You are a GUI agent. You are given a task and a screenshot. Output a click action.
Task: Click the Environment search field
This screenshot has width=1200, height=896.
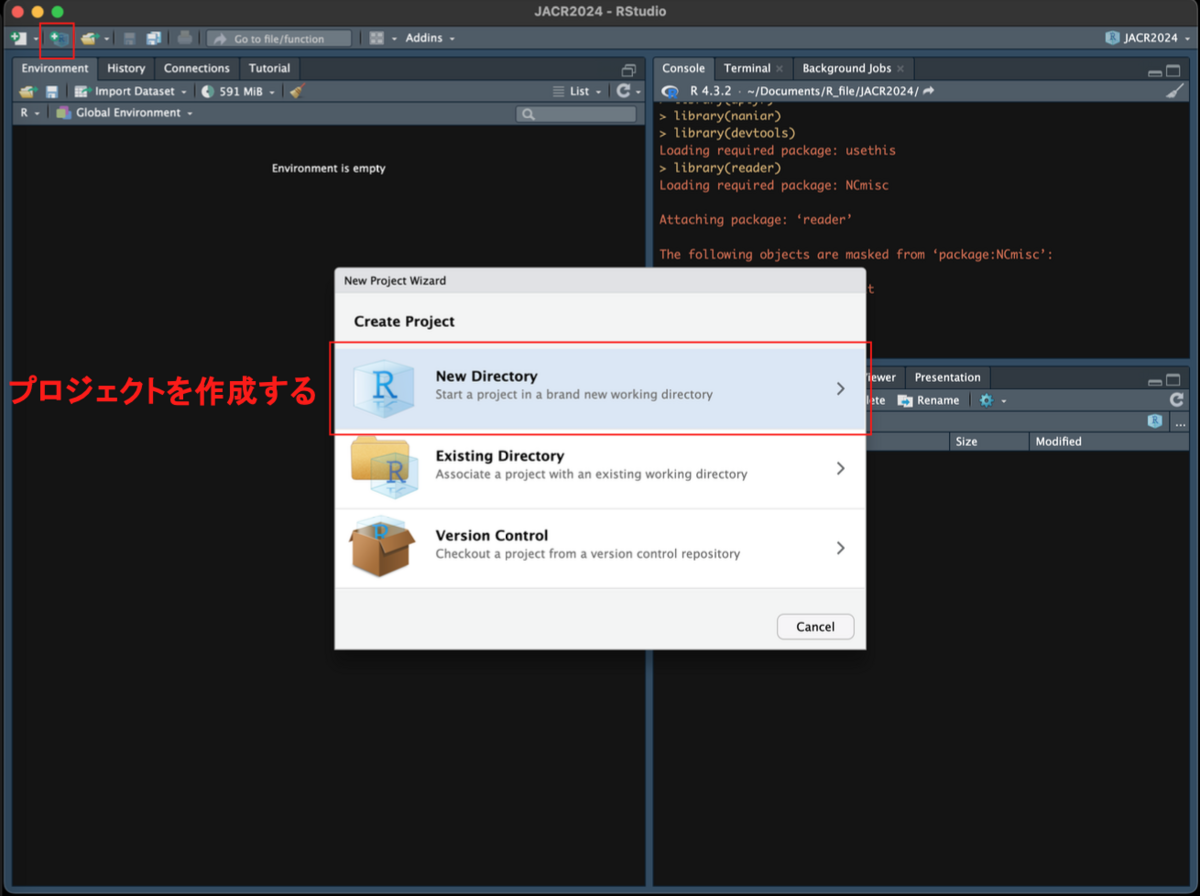(576, 114)
